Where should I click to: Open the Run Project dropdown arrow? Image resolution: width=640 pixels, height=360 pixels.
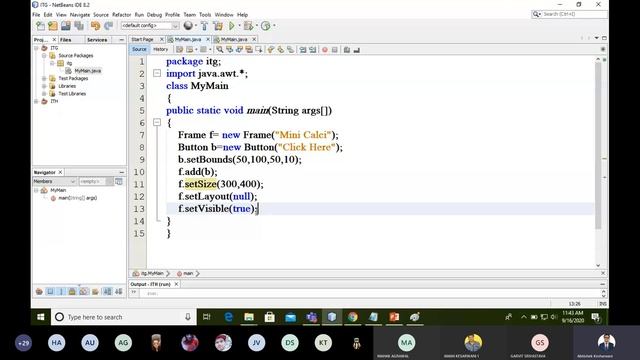pos(239,26)
